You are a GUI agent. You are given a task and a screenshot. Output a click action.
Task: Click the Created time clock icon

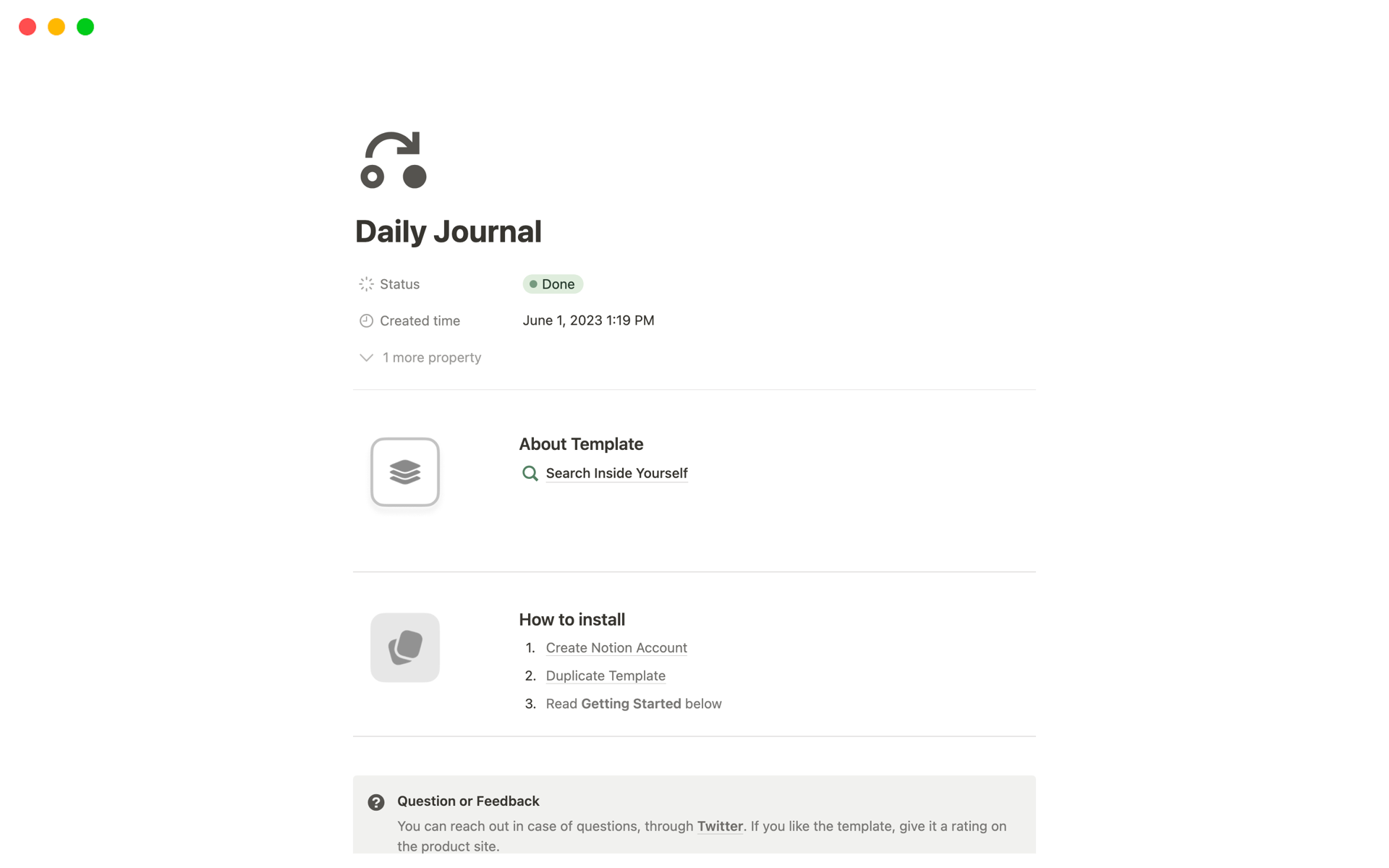tap(365, 320)
